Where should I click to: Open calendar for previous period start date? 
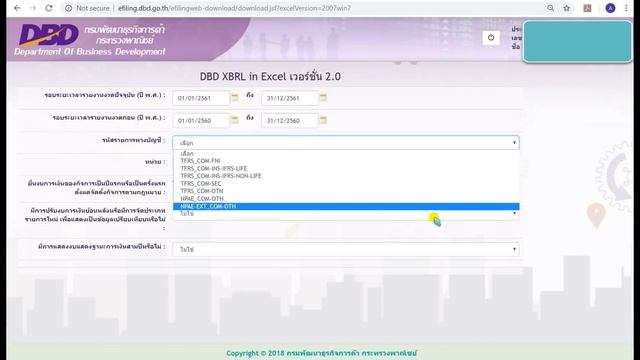click(x=234, y=120)
